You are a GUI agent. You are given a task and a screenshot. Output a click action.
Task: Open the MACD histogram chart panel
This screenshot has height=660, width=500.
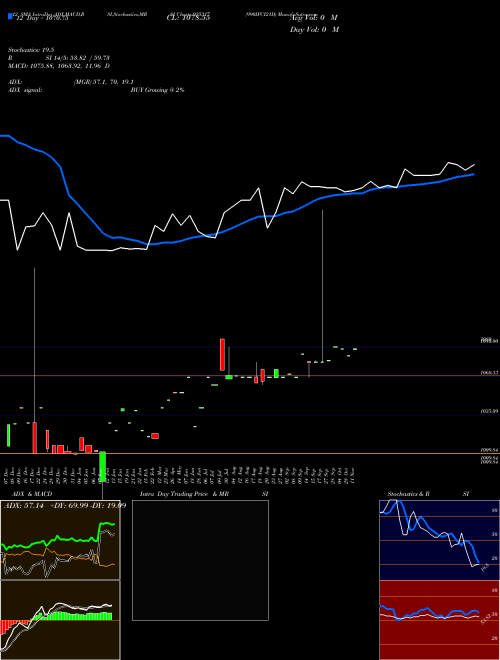(60, 620)
